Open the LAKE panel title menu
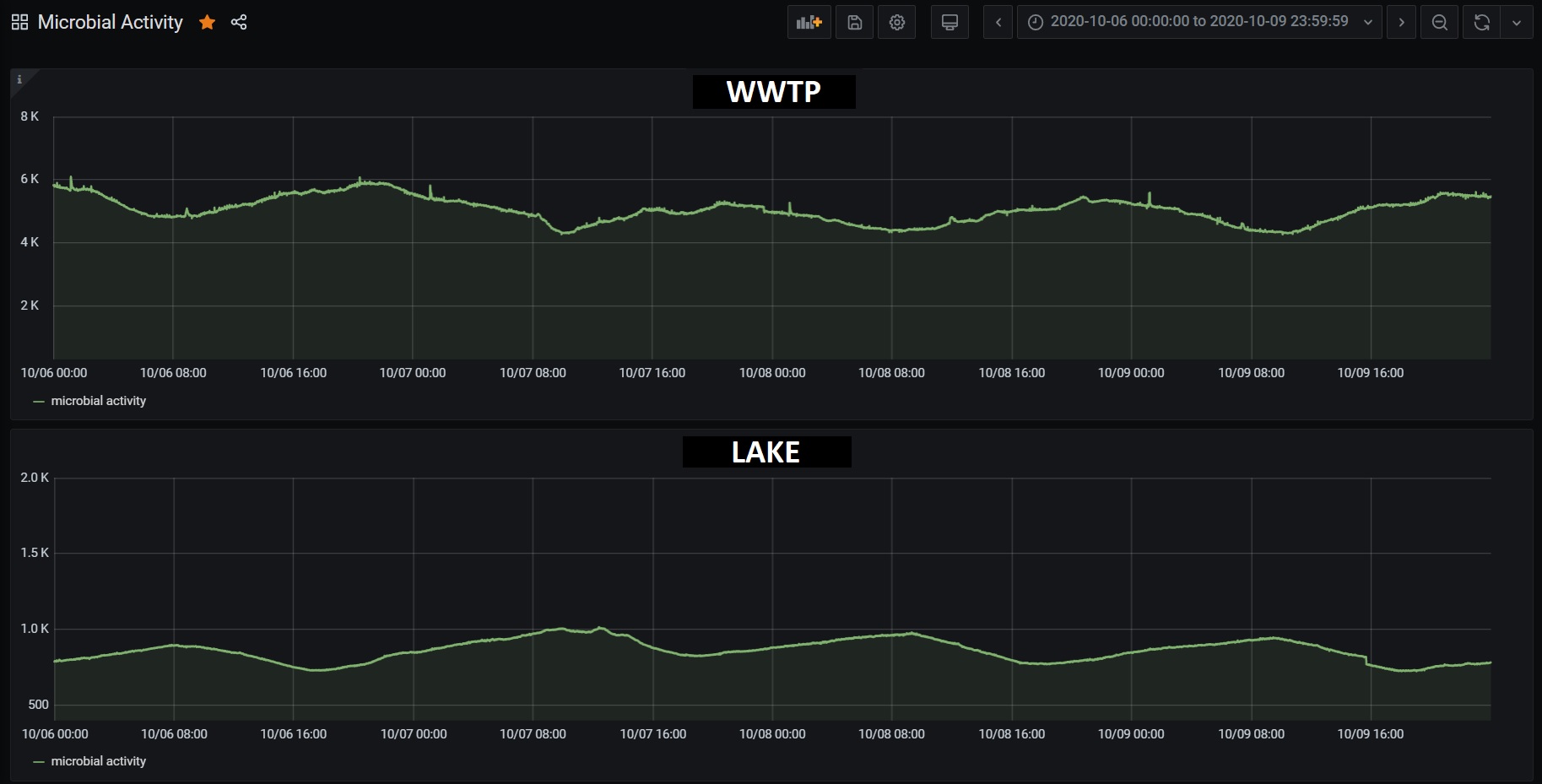 pyautogui.click(x=766, y=452)
